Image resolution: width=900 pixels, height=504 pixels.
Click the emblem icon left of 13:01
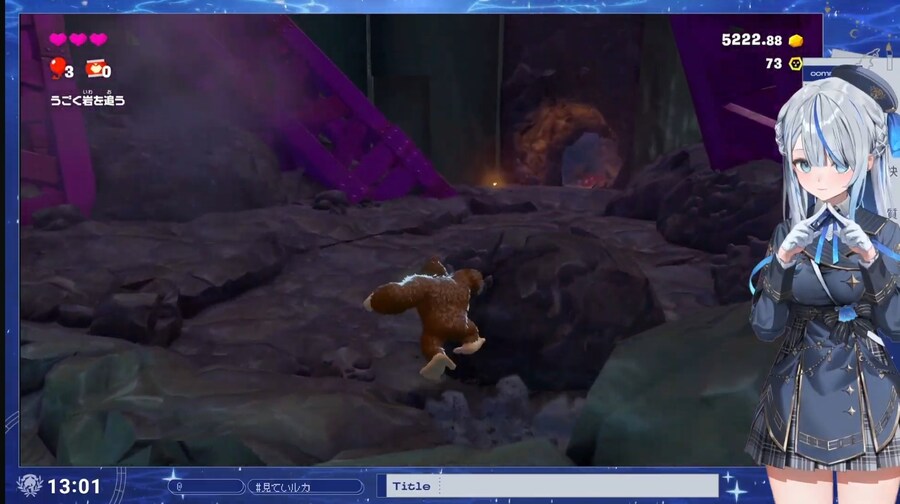29,486
